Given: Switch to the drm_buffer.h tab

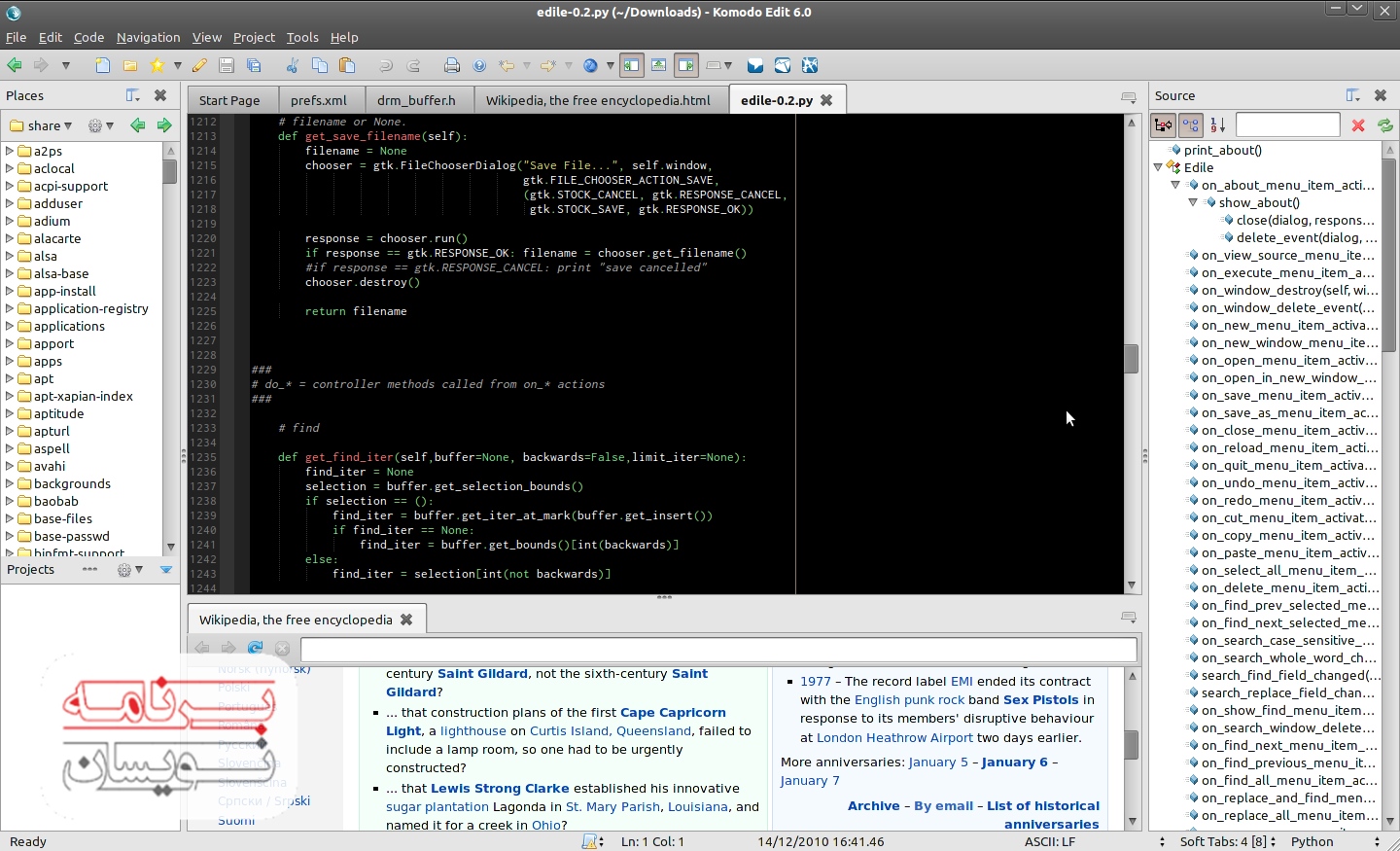Looking at the screenshot, I should [x=416, y=100].
